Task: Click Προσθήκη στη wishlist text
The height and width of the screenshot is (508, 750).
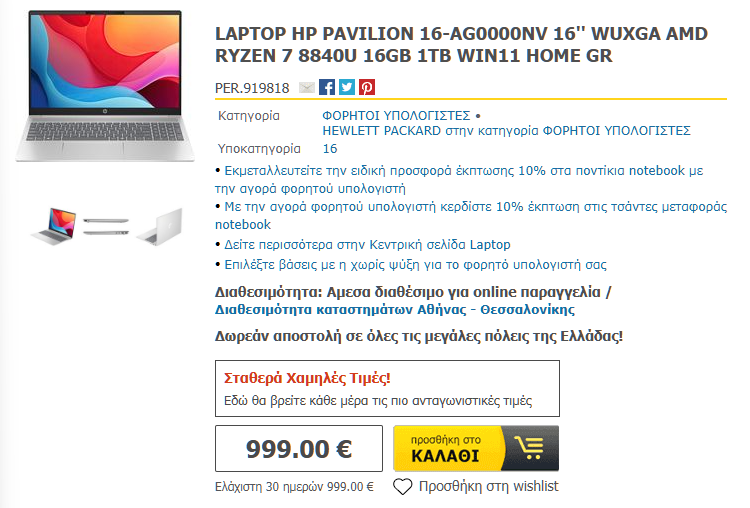Action: click(488, 486)
